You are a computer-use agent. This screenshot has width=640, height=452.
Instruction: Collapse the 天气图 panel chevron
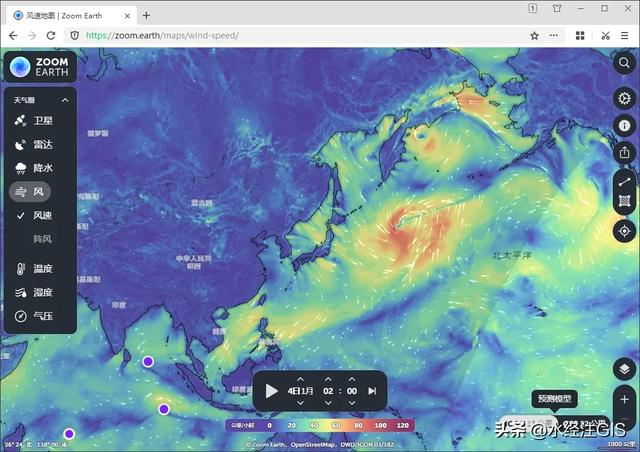click(65, 100)
